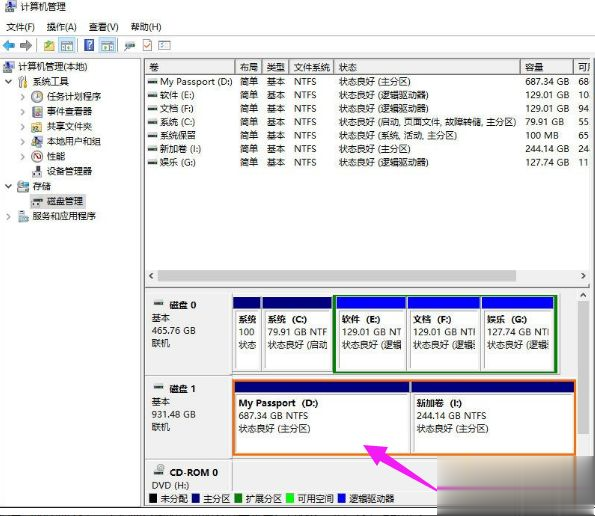Select 任务计划程序 in the tree
Image resolution: width=595 pixels, height=516 pixels.
(74, 97)
